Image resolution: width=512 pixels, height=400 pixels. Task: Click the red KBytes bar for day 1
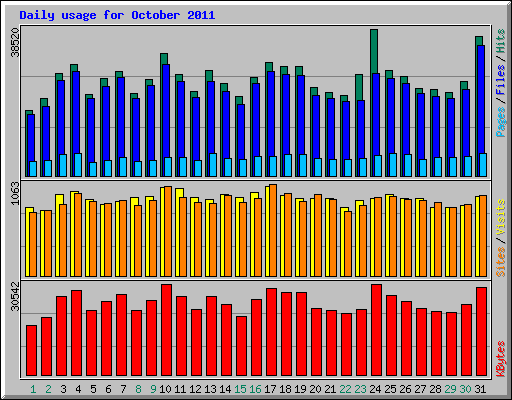[31, 350]
